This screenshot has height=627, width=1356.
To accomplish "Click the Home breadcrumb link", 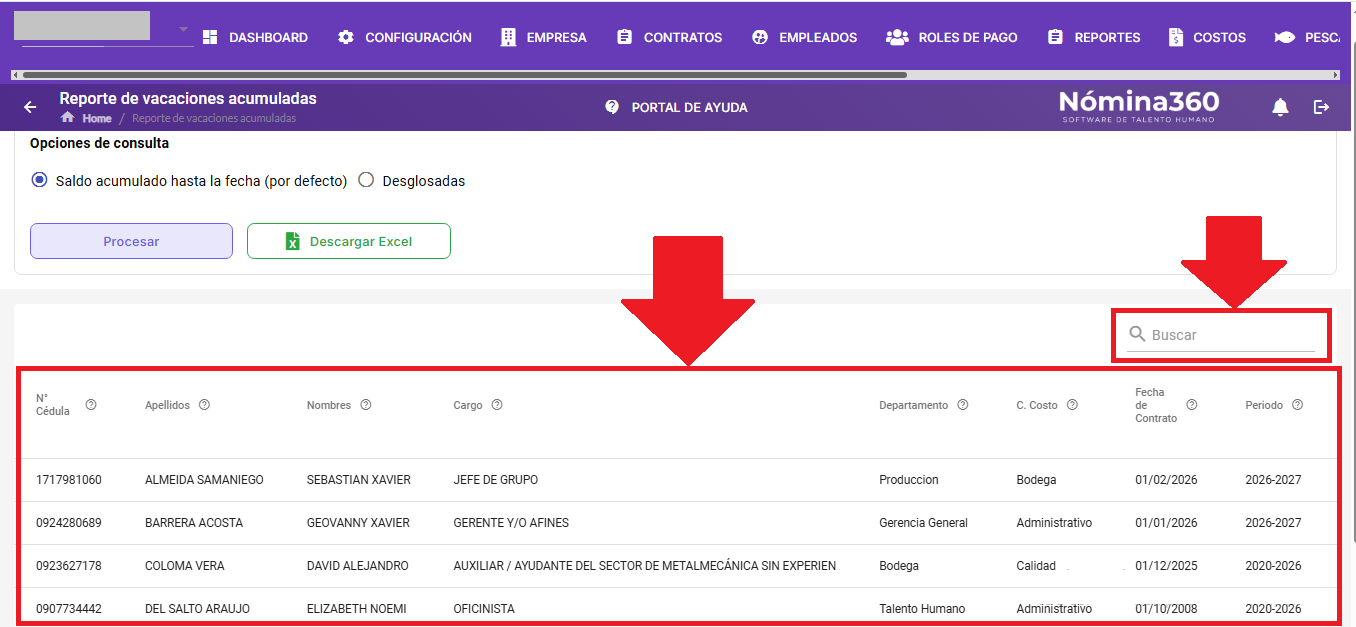I will 97,118.
